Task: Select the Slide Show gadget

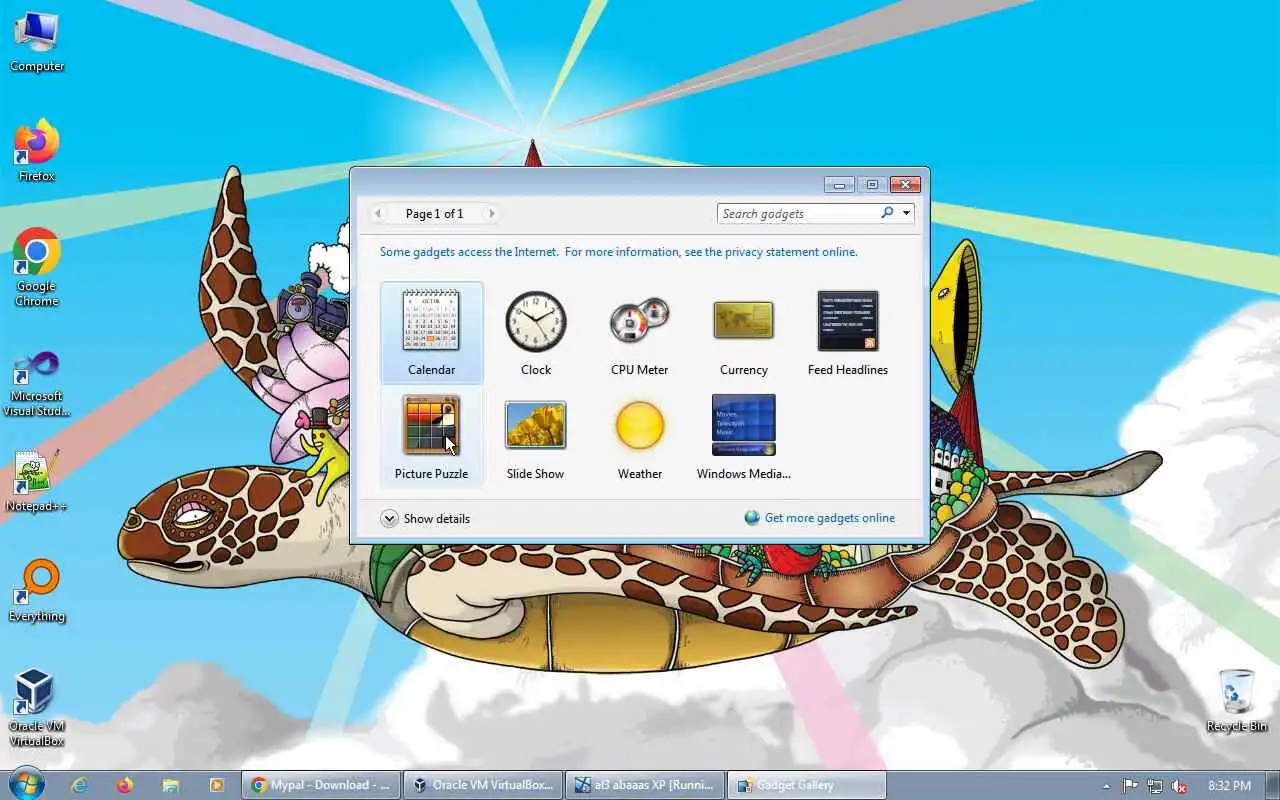Action: click(x=535, y=437)
